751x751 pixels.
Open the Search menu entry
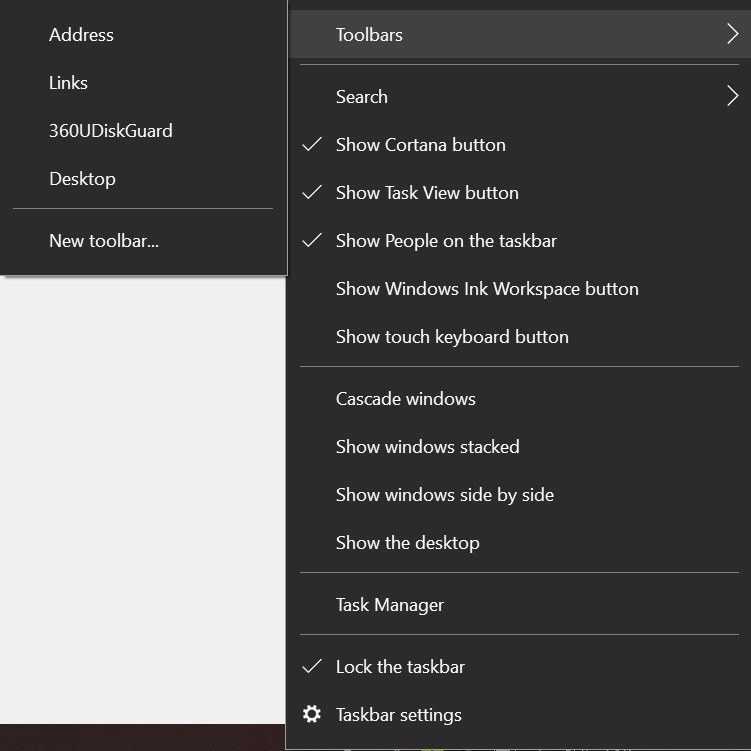point(519,96)
